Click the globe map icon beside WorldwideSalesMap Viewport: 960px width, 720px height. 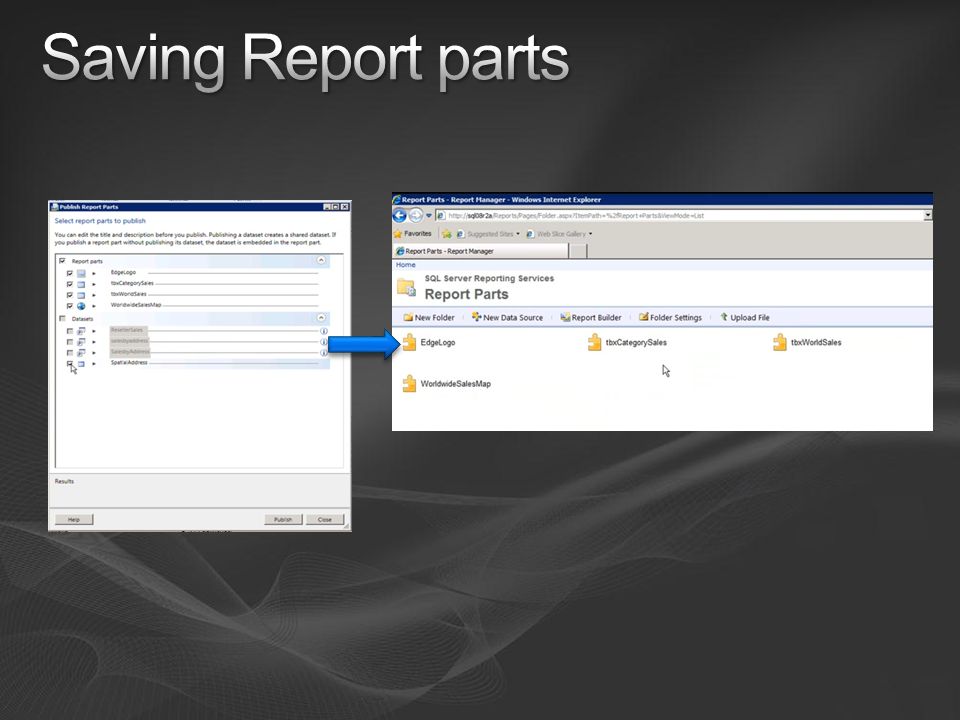tap(81, 306)
